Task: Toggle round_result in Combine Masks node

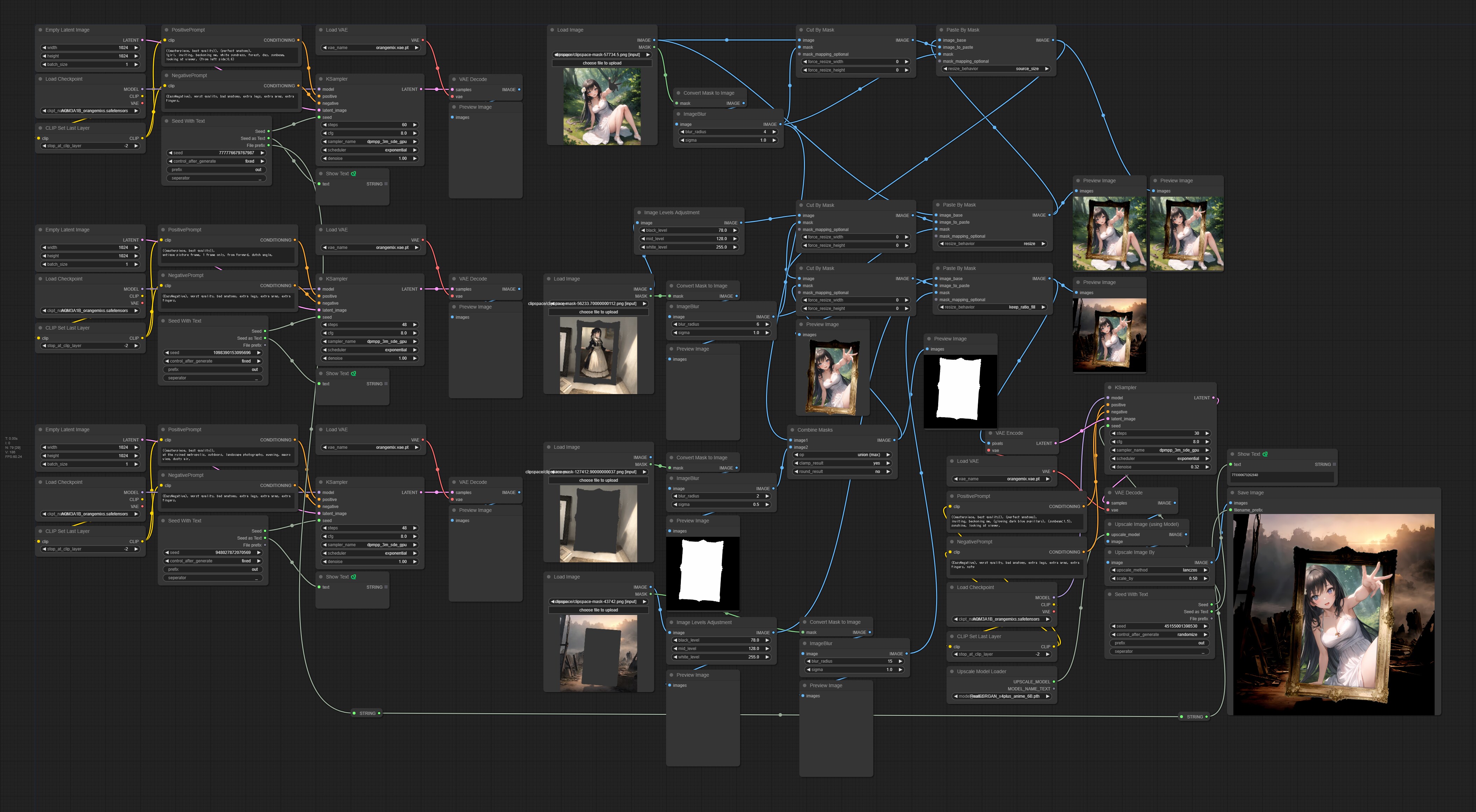Action: pos(842,472)
